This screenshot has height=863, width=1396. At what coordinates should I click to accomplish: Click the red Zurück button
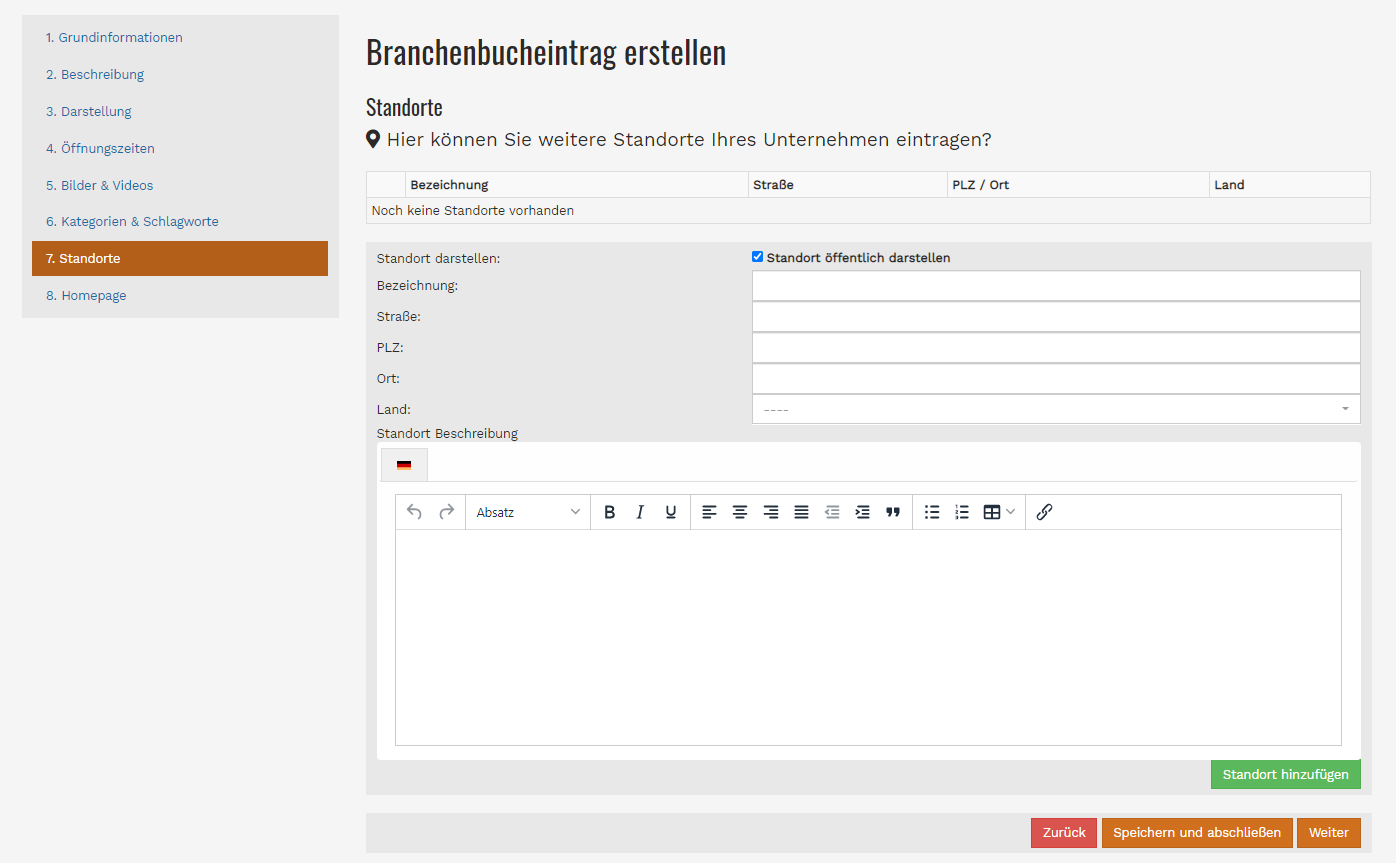click(x=1064, y=833)
